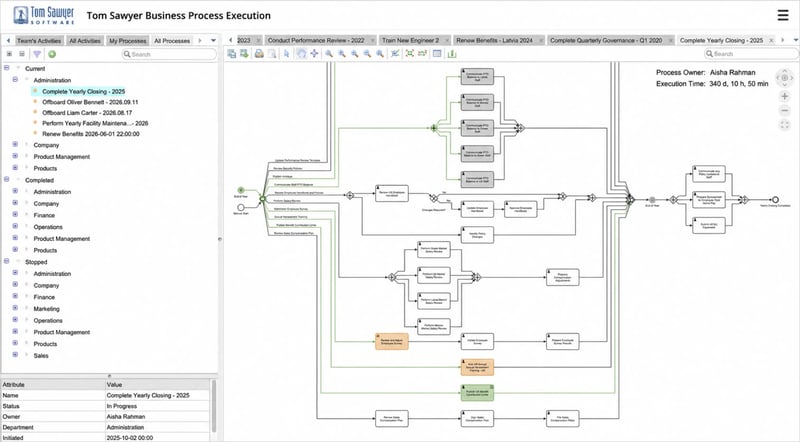Switch to All Activities tab

pos(85,40)
